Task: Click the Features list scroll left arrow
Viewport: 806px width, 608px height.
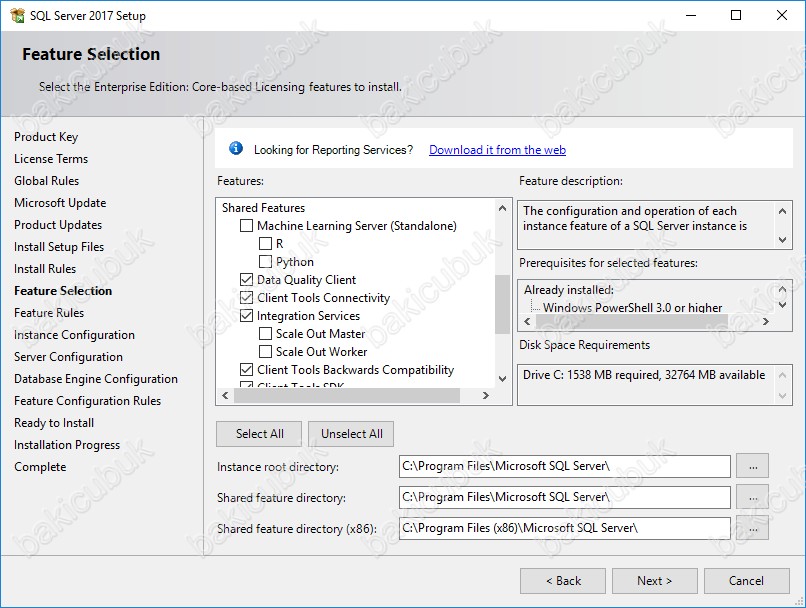Action: 225,395
